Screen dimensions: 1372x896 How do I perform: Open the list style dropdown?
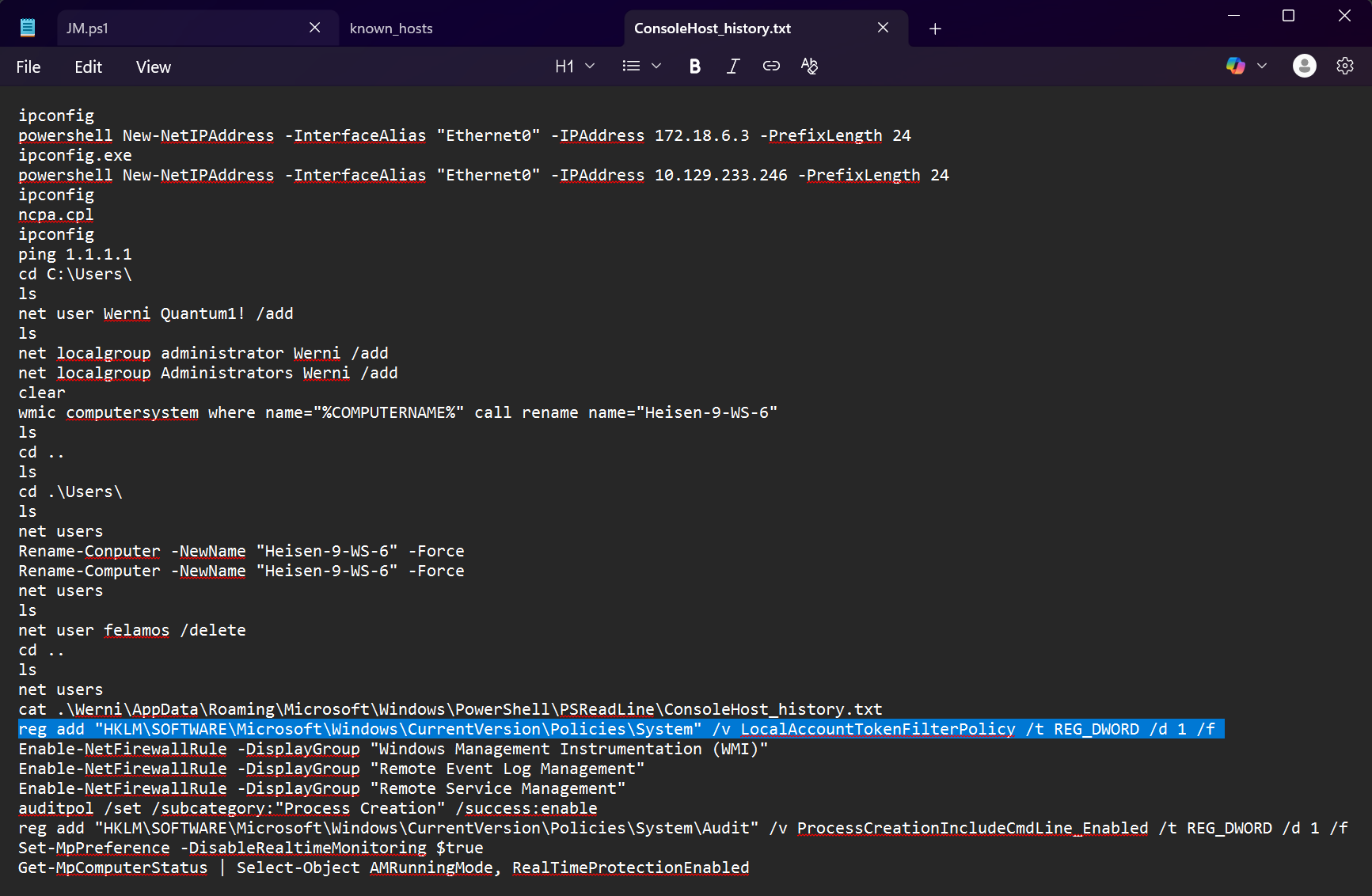point(656,66)
